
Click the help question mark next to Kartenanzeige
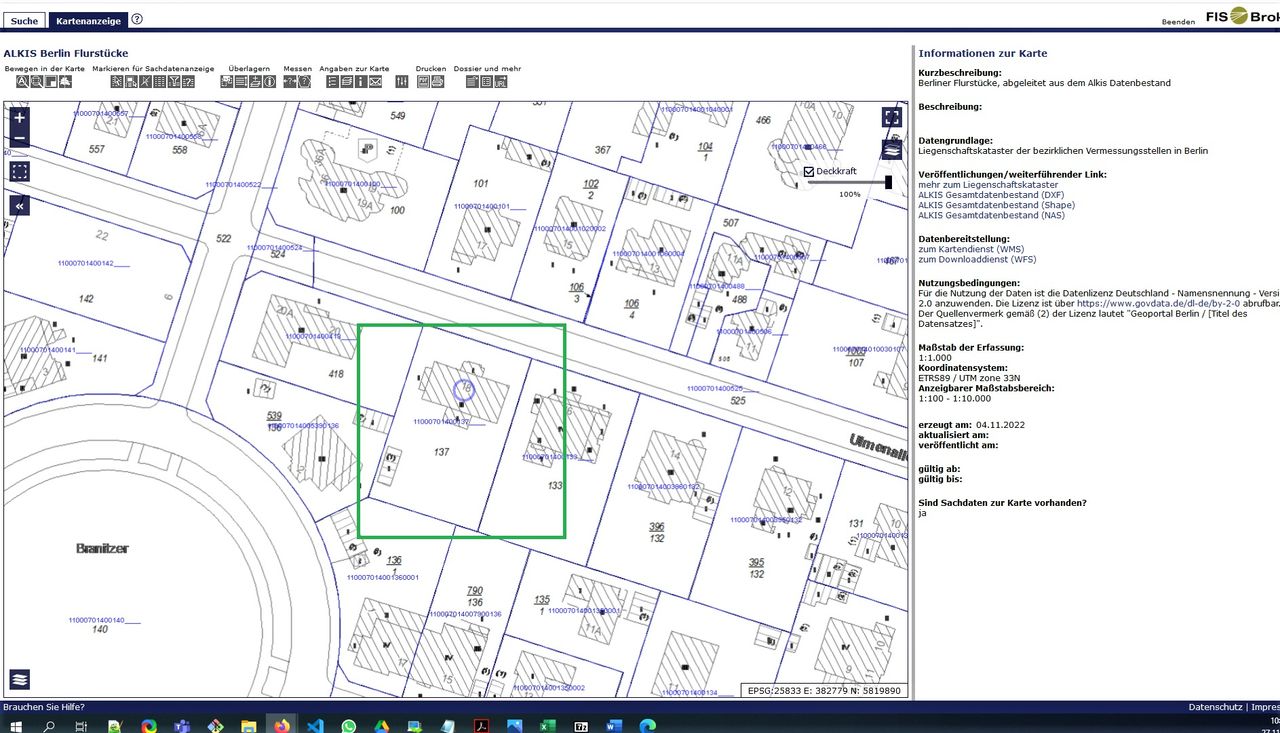137,19
